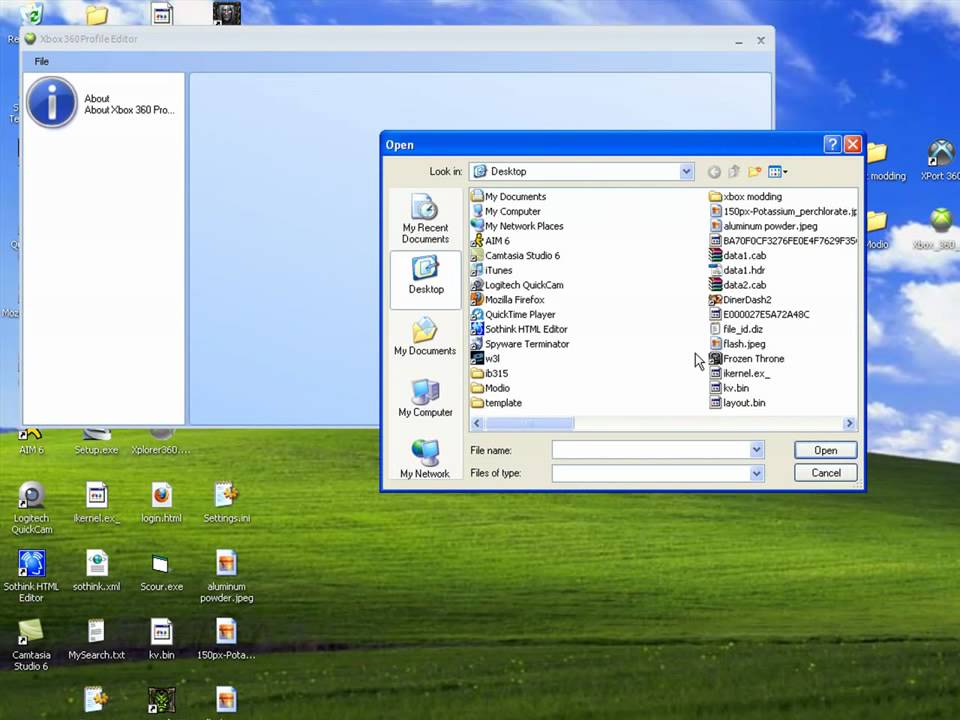
Task: Click the Open button in dialog
Action: tap(825, 450)
